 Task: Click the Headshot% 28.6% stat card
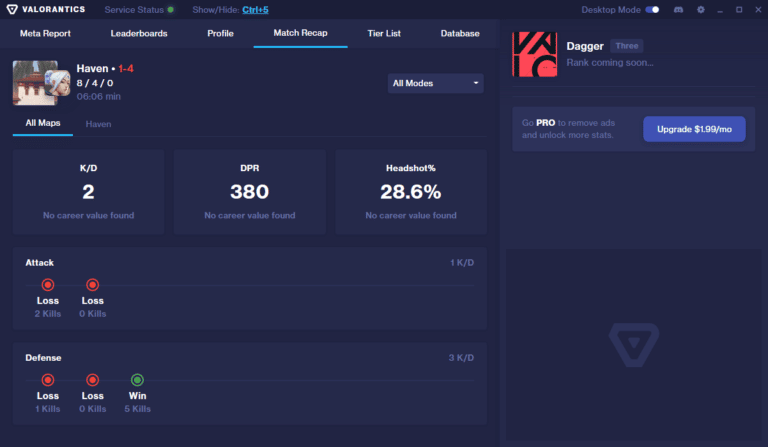[x=411, y=192]
